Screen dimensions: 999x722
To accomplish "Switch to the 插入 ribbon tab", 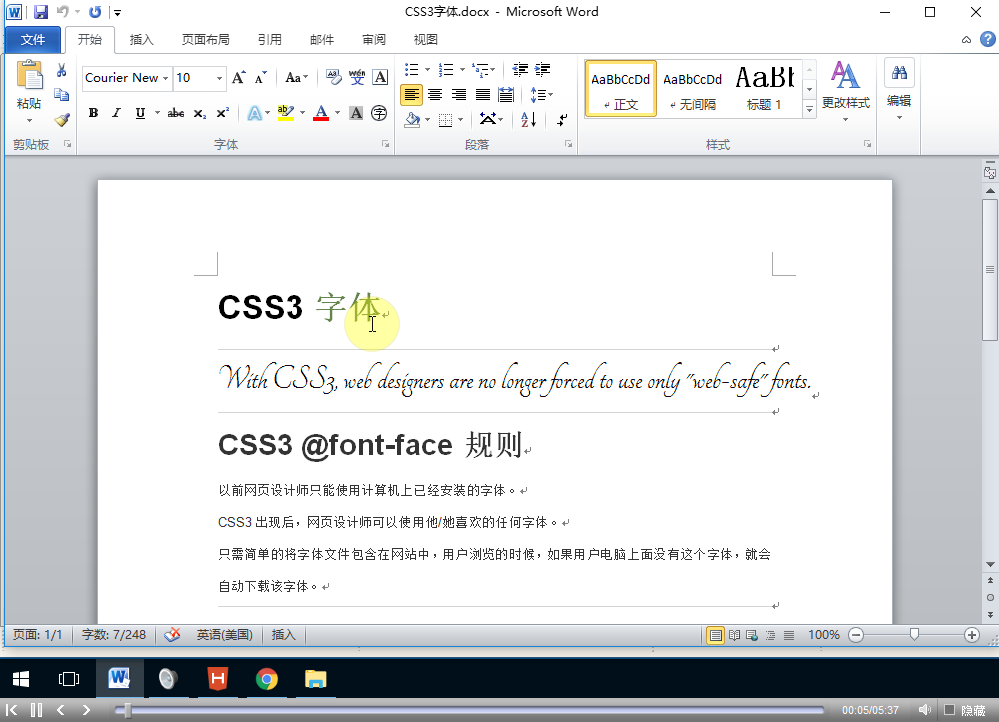I will coord(140,39).
